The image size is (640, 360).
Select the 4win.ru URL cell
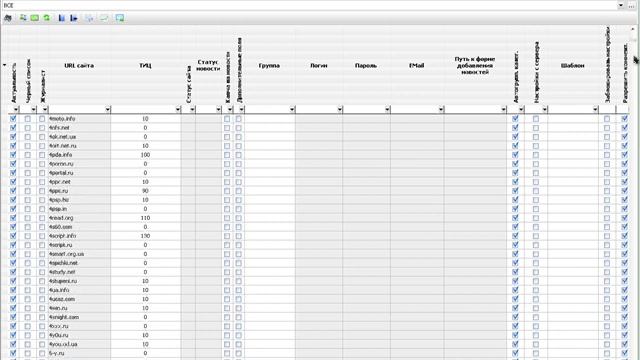(79, 308)
